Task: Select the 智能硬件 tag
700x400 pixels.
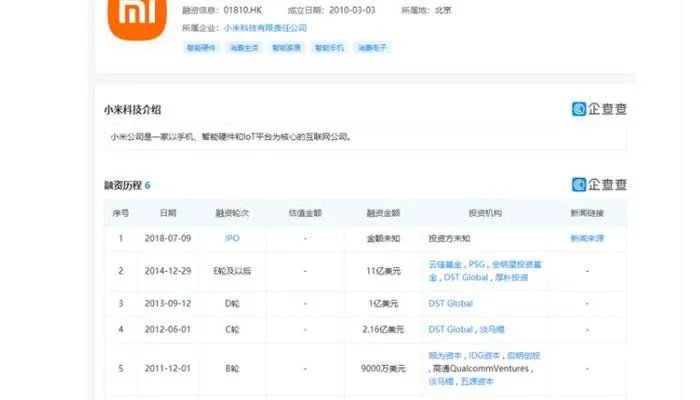Action: (x=201, y=48)
